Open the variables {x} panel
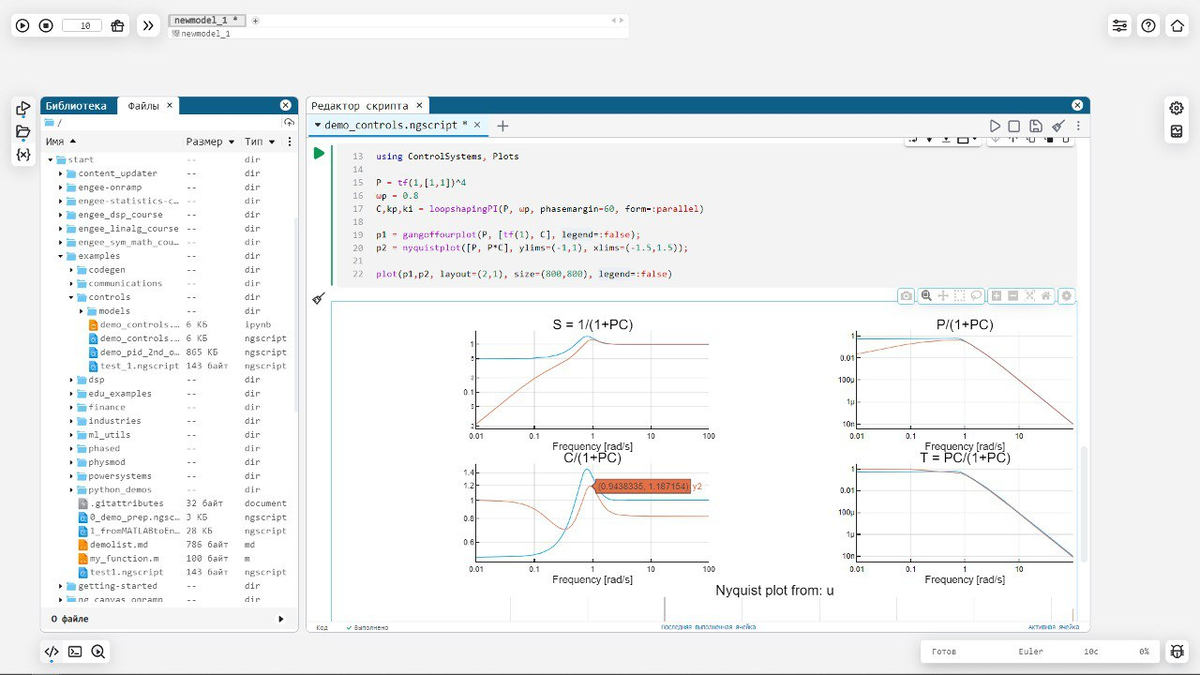1200x675 pixels. pos(24,155)
